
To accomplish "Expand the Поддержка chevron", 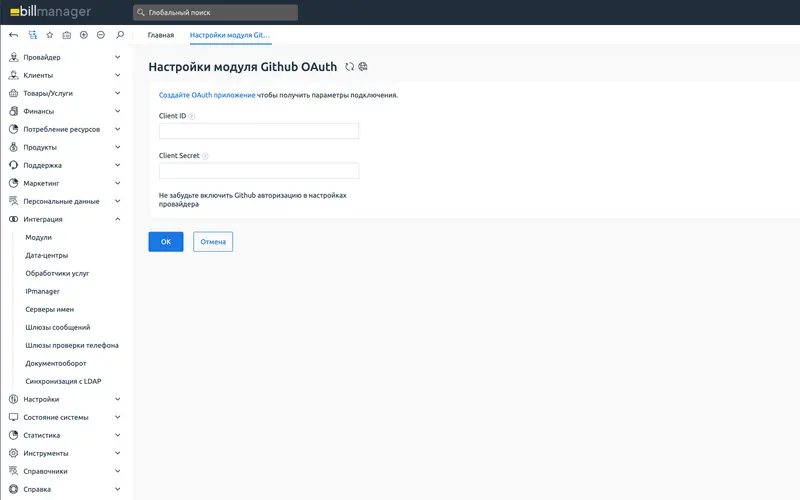I will click(x=117, y=165).
